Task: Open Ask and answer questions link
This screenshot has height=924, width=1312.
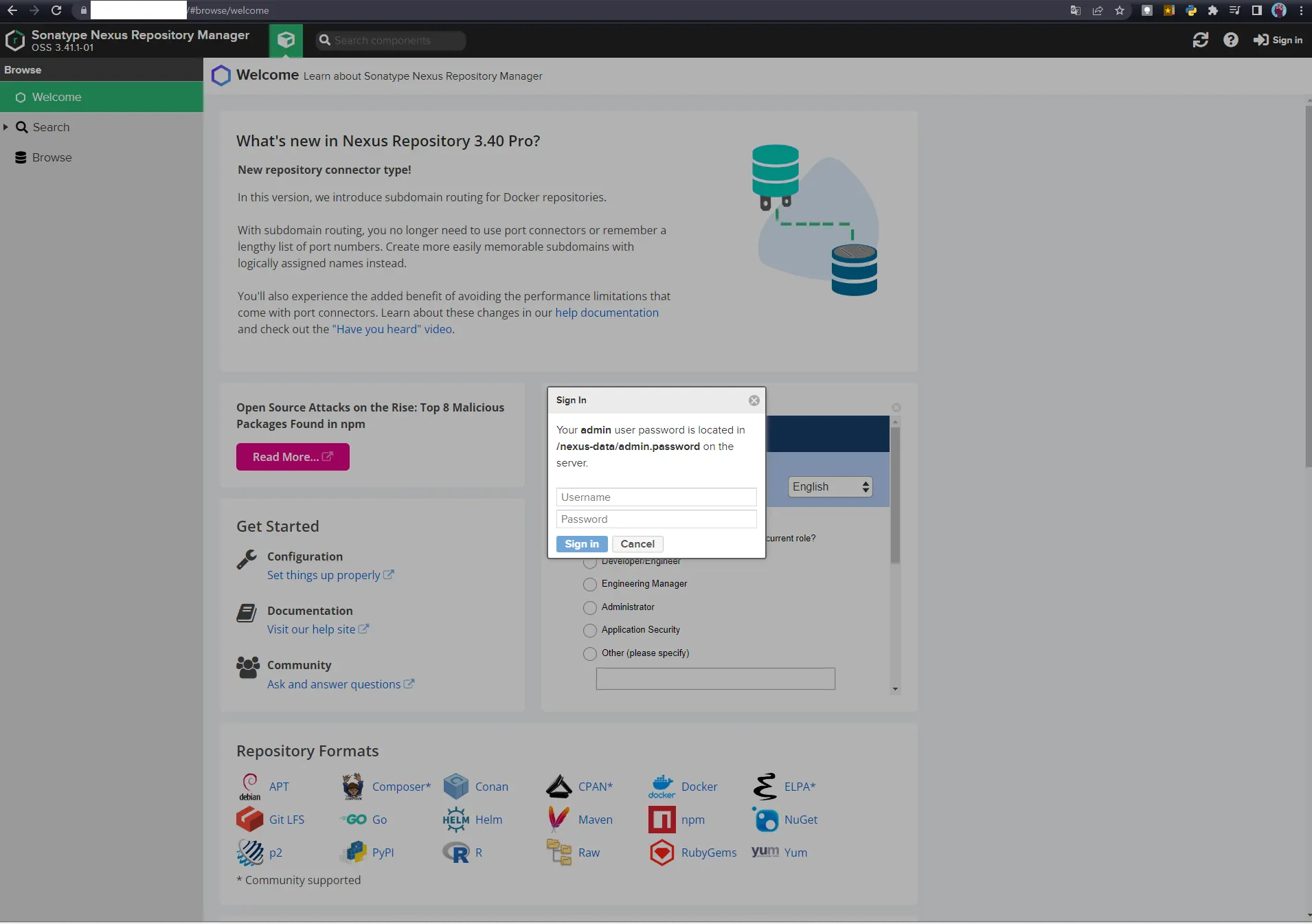Action: point(341,684)
